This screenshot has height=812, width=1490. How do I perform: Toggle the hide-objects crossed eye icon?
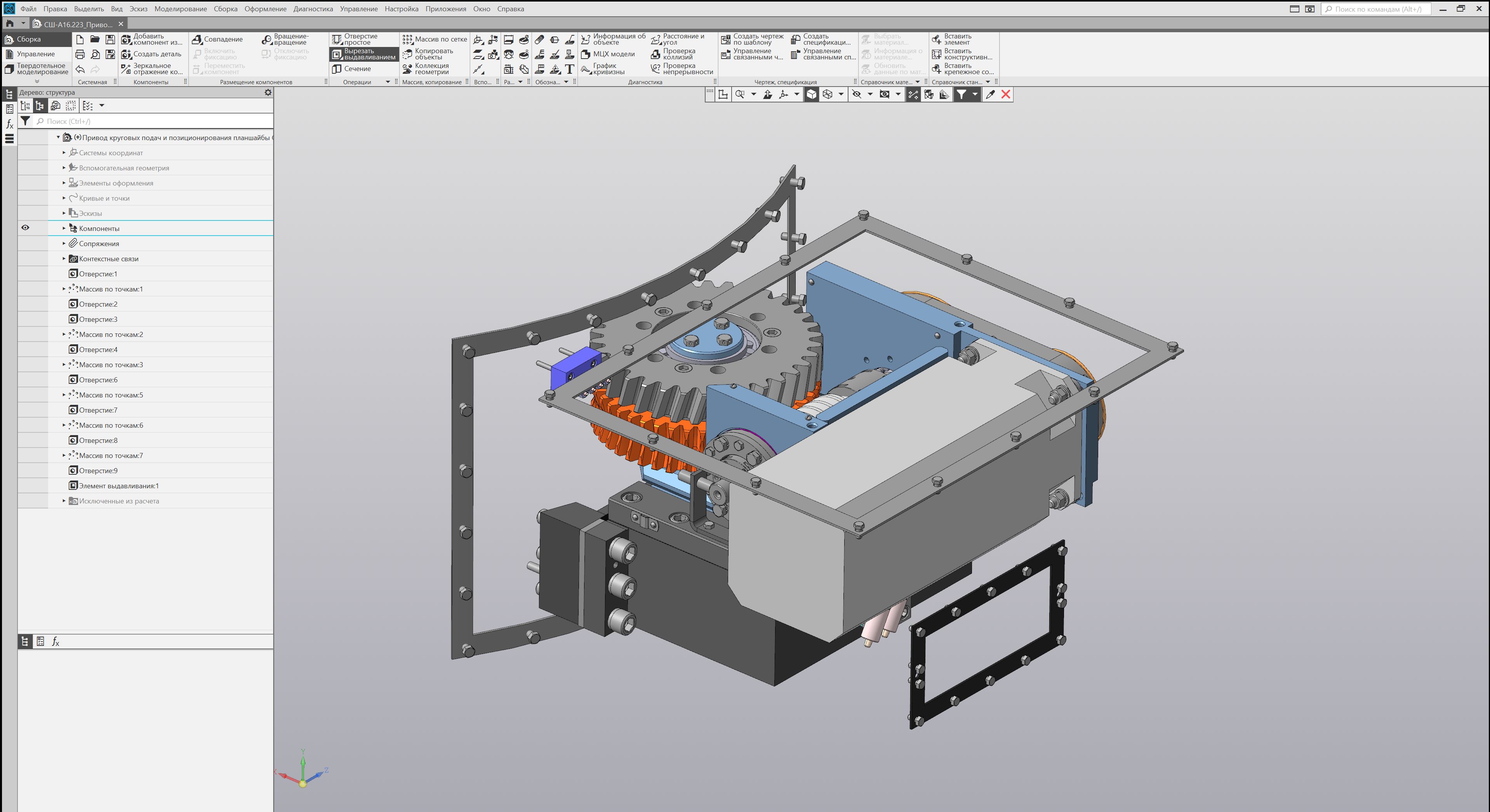857,94
